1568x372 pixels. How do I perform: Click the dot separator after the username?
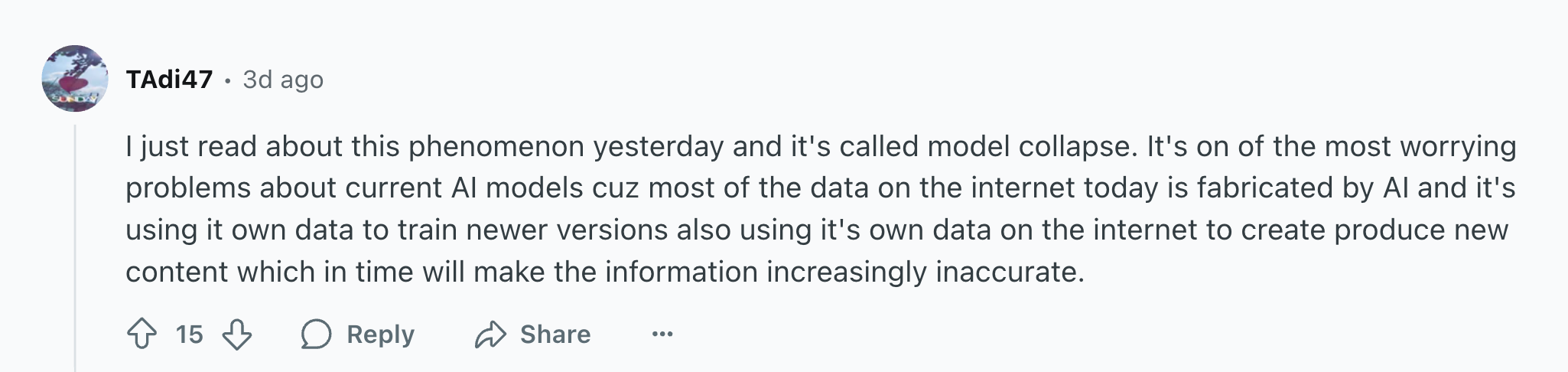228,80
